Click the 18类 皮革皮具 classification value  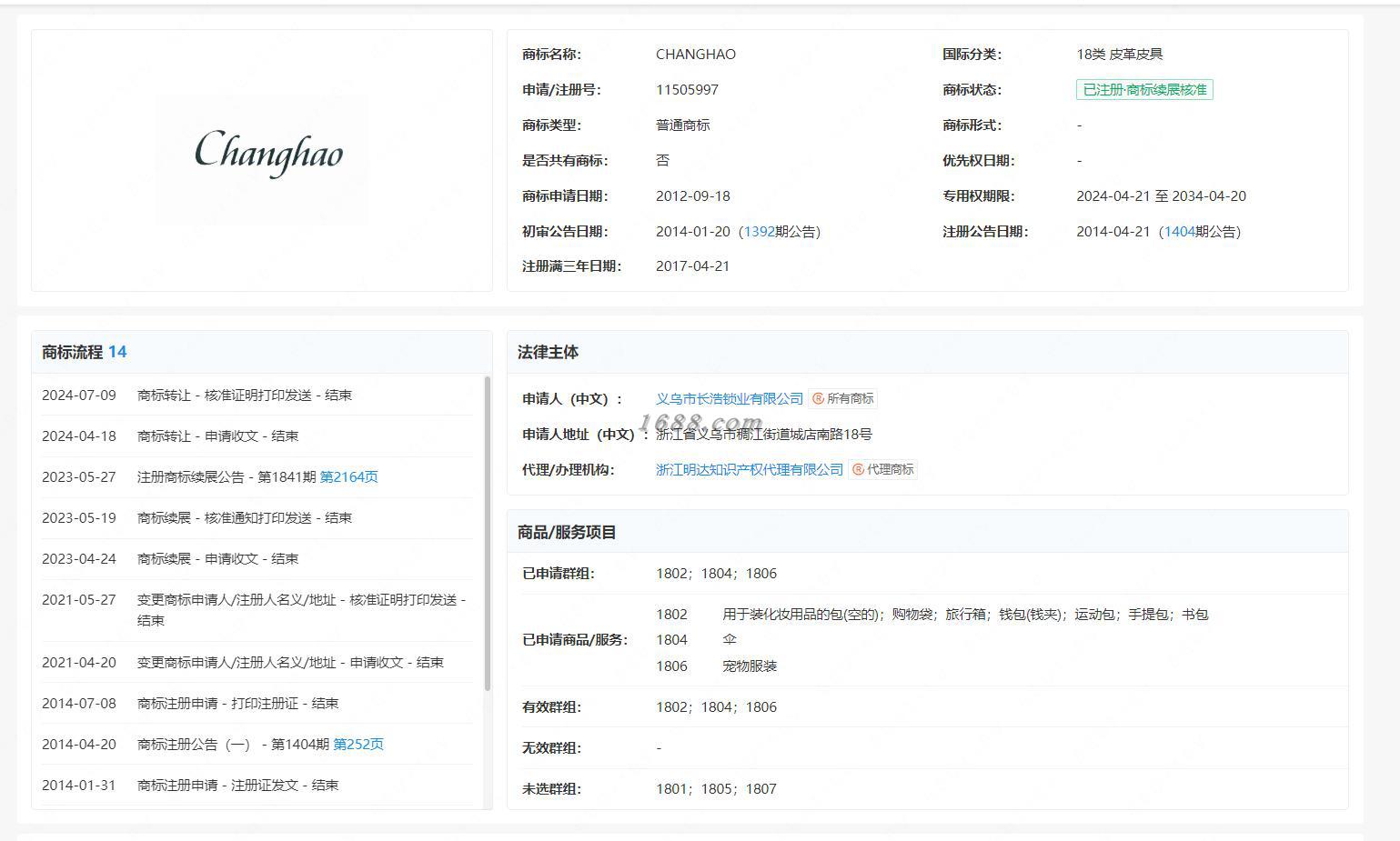point(1120,55)
